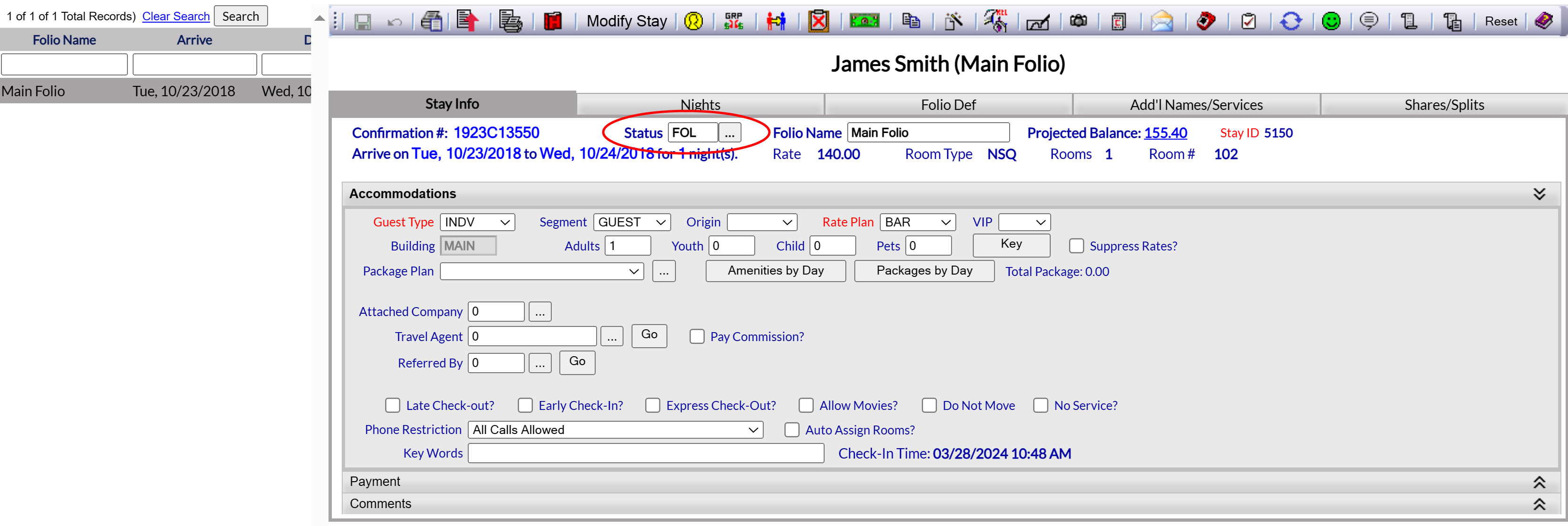
Task: Click the speech bubble comments icon
Action: tap(1369, 21)
